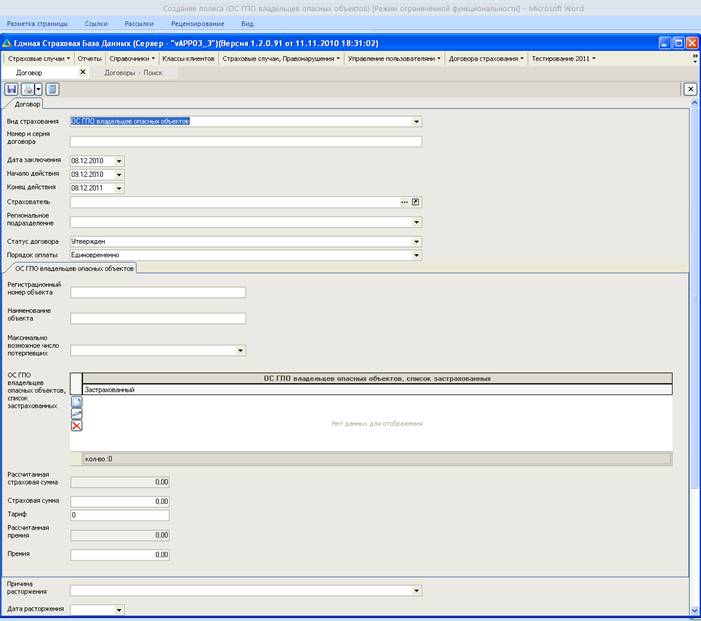This screenshot has height=621, width=701.
Task: Delete insured entry with red X icon
Action: click(x=77, y=426)
